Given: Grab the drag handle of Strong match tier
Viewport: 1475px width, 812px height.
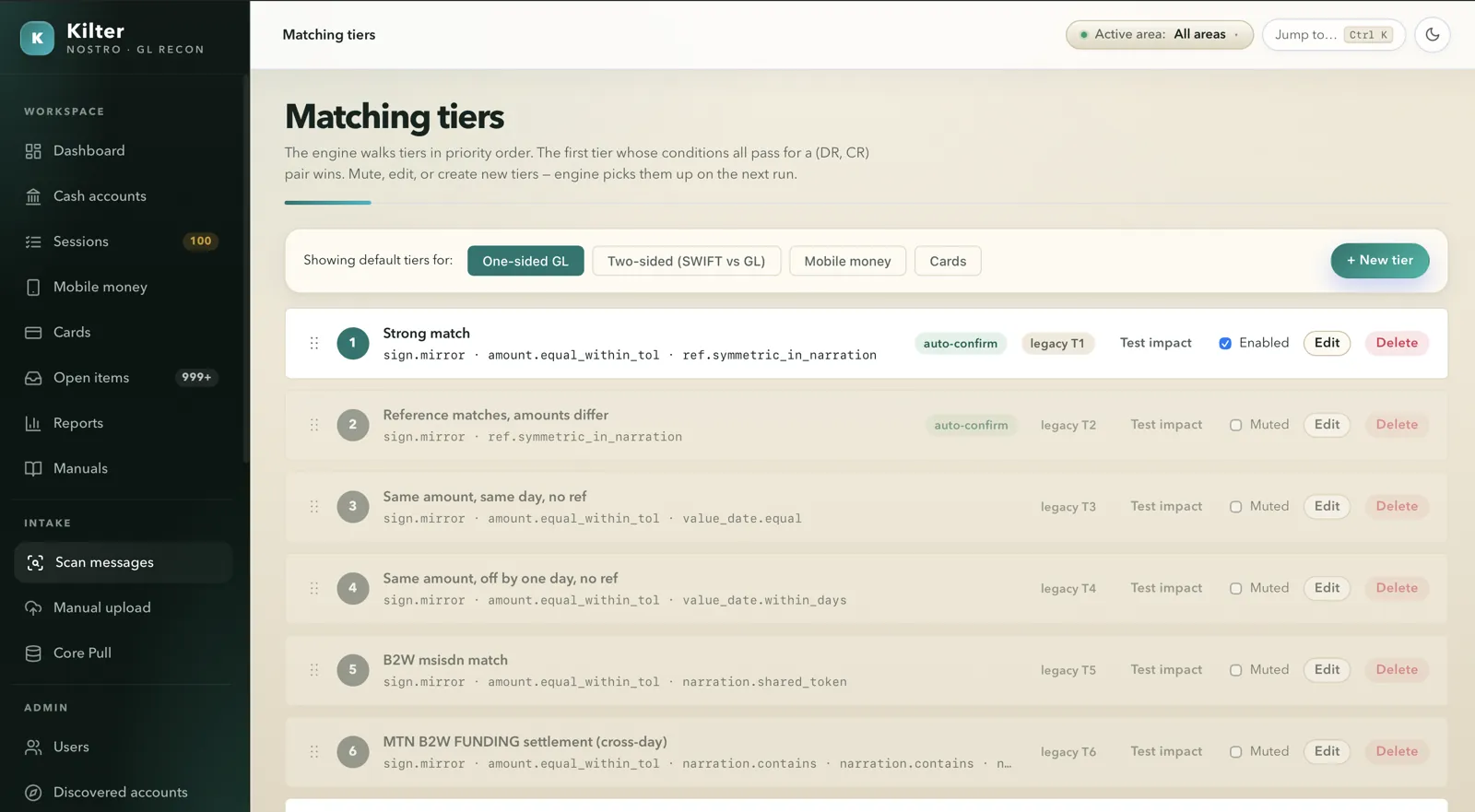Looking at the screenshot, I should click(314, 343).
